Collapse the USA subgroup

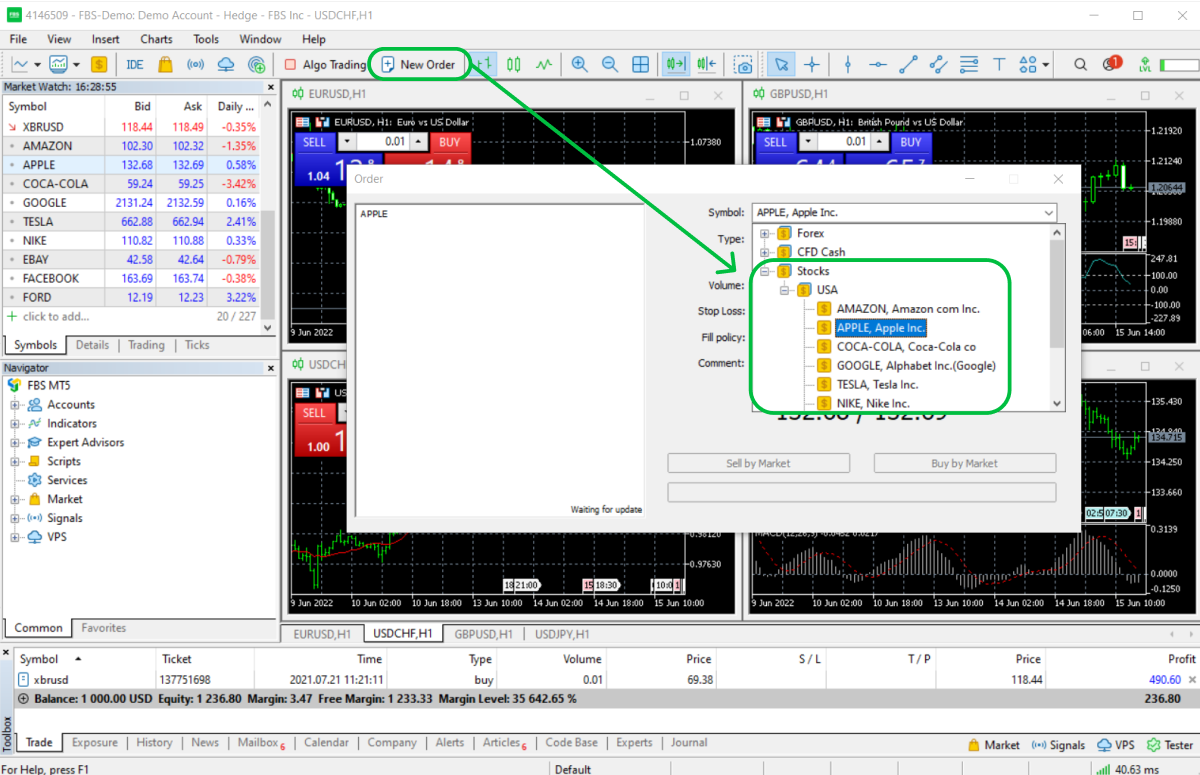click(x=785, y=290)
